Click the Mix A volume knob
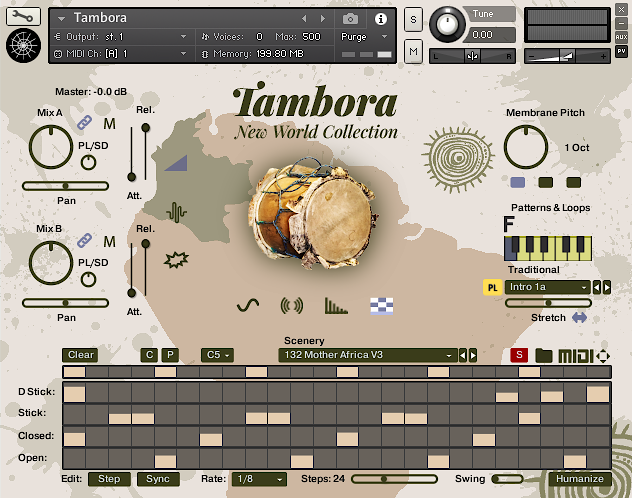 coord(51,147)
